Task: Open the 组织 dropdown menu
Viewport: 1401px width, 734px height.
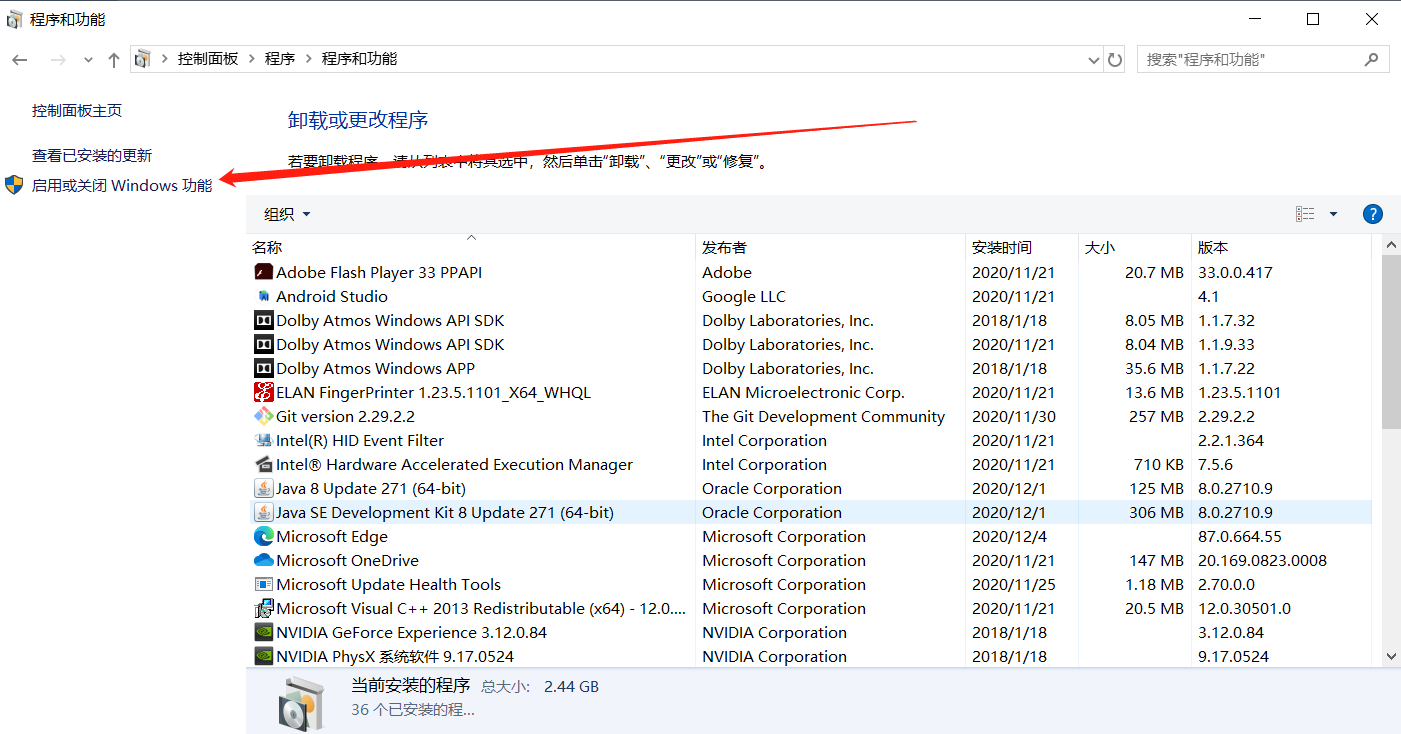Action: click(287, 214)
